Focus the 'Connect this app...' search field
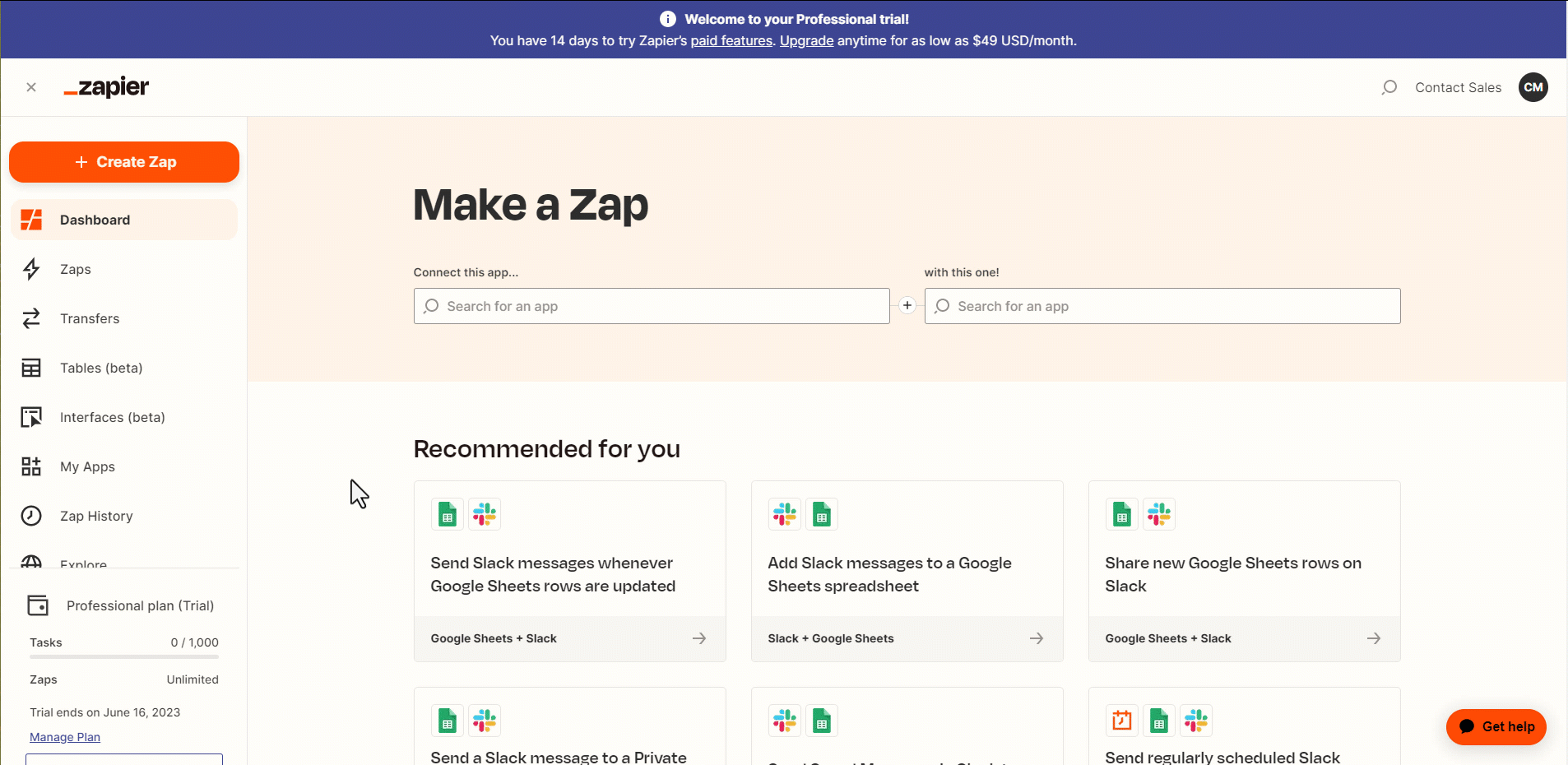Image resolution: width=1568 pixels, height=765 pixels. click(x=652, y=306)
